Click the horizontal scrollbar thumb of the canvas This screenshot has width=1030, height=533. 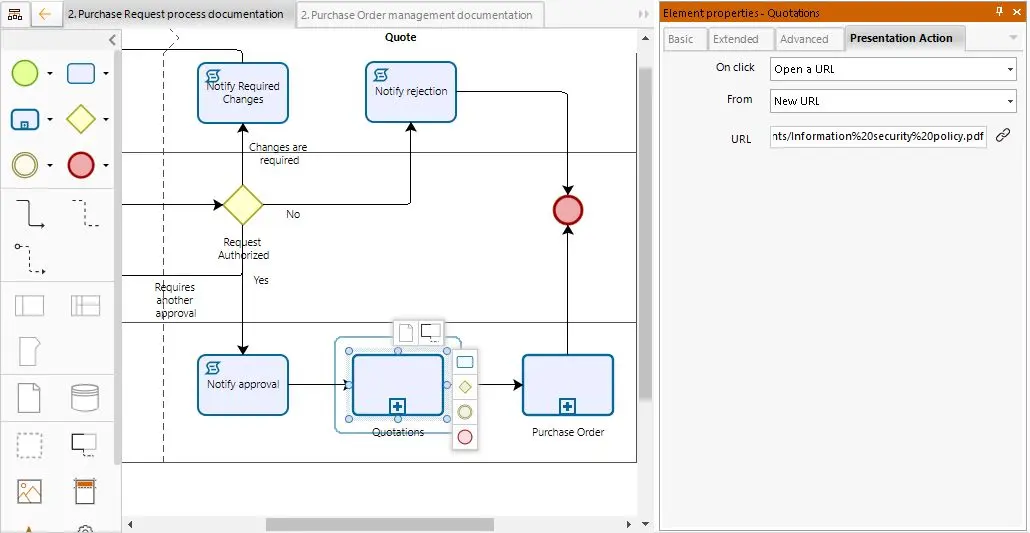[x=380, y=524]
